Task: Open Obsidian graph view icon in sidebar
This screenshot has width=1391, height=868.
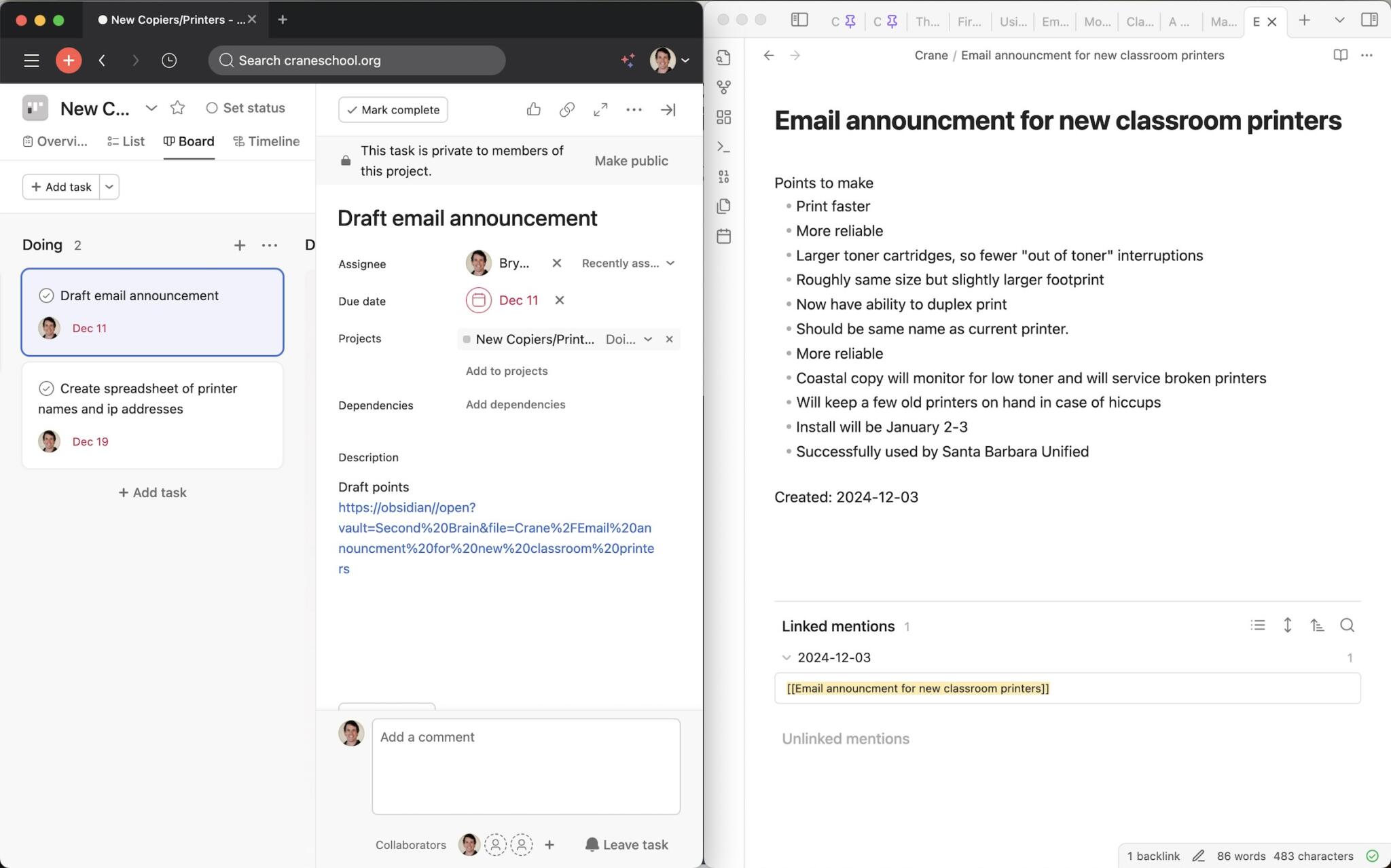Action: coord(724,88)
